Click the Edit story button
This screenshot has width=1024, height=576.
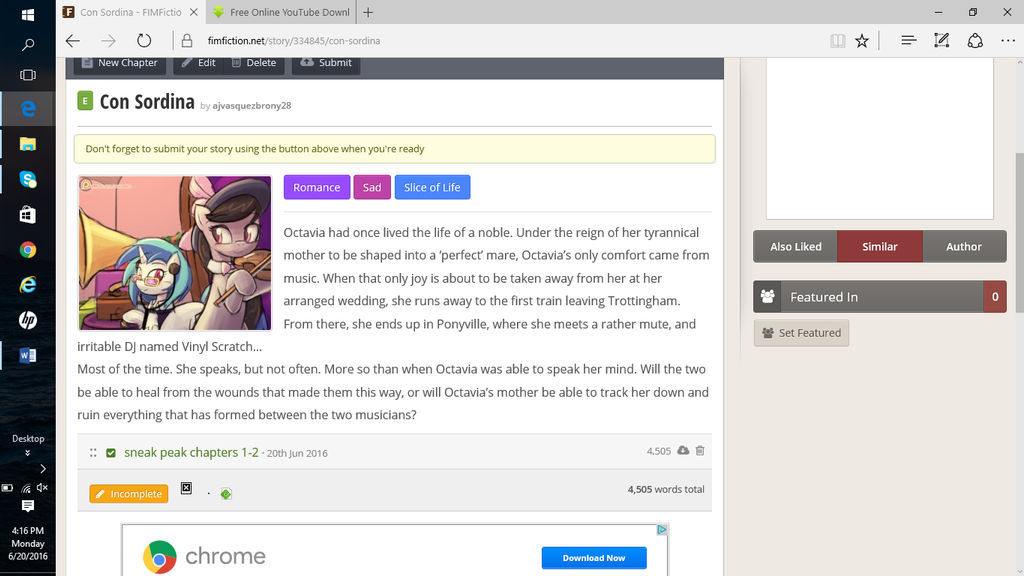[x=199, y=63]
